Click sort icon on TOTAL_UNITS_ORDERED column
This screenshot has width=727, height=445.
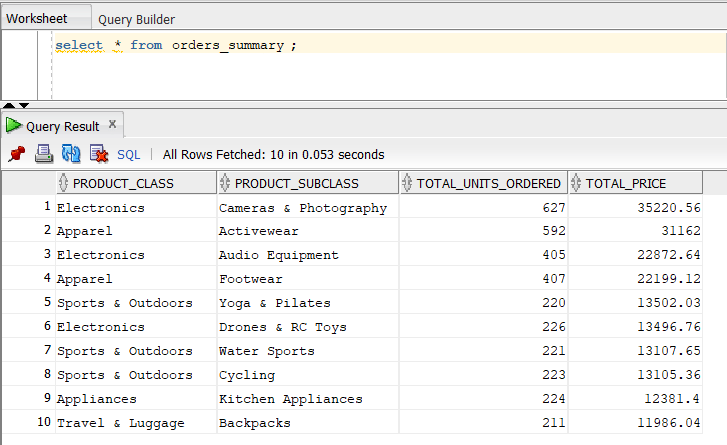coord(408,183)
